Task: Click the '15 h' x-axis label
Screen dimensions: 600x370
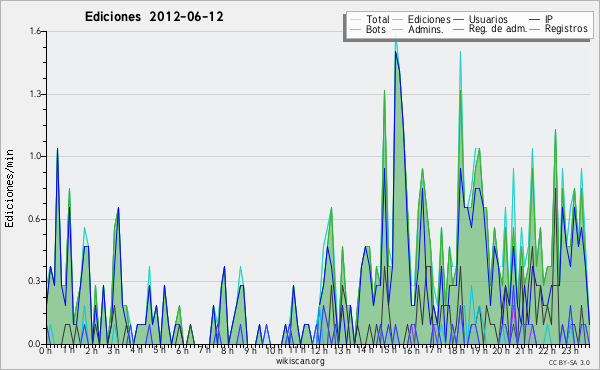Action: pos(387,350)
